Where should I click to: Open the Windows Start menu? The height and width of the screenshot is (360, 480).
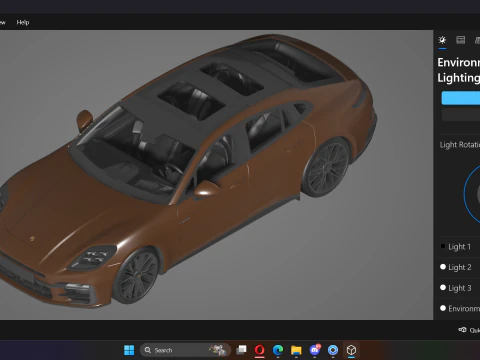coord(129,350)
